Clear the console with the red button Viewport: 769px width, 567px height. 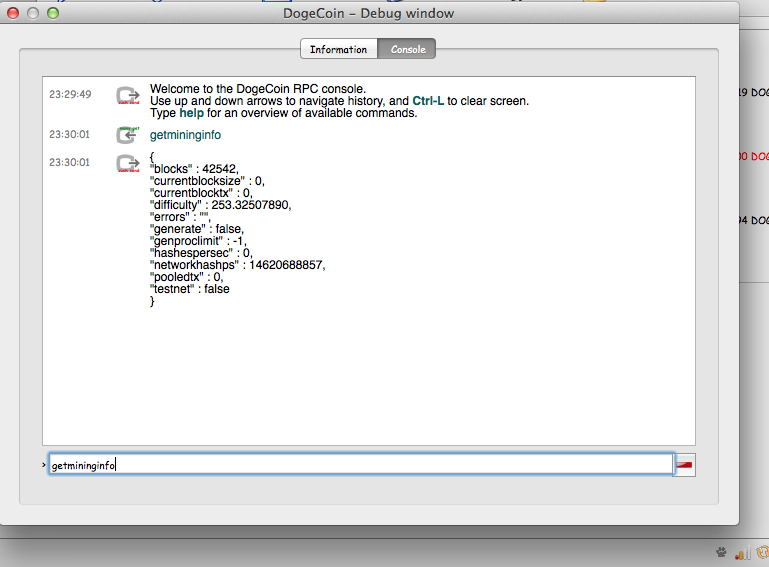pyautogui.click(x=685, y=464)
